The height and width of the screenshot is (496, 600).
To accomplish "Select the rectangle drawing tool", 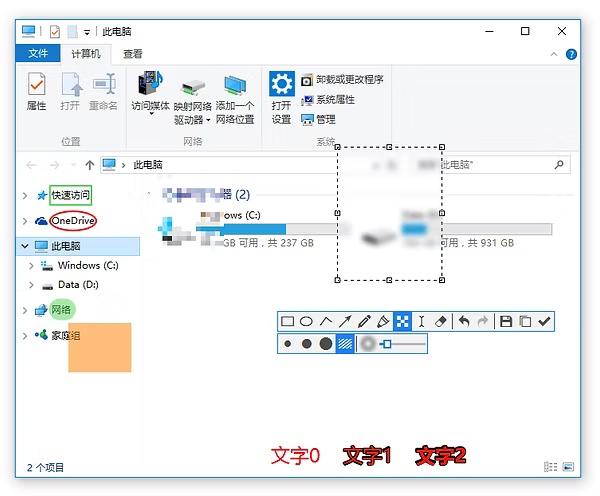I will 288,322.
